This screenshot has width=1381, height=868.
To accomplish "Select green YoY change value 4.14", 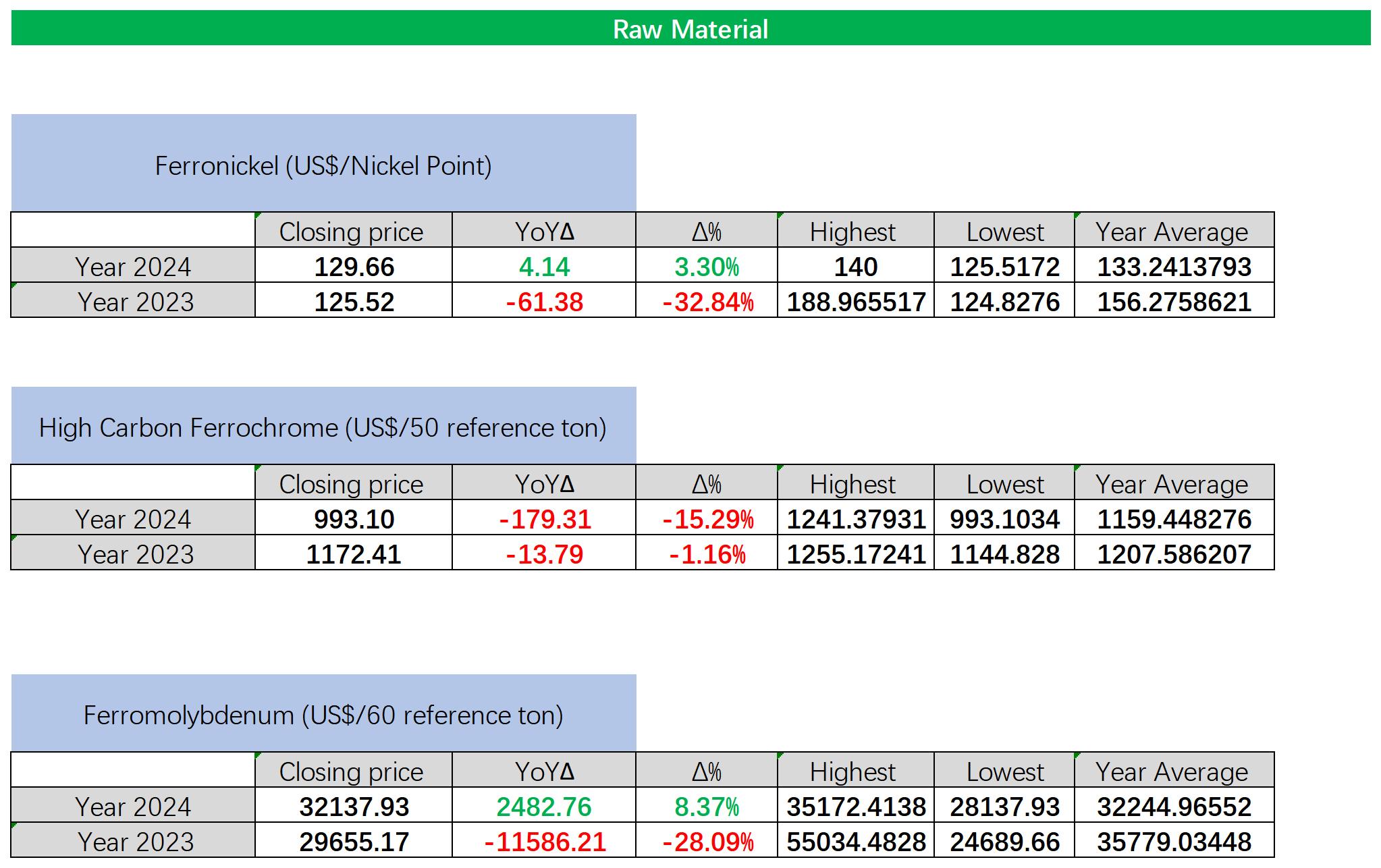I will (544, 267).
